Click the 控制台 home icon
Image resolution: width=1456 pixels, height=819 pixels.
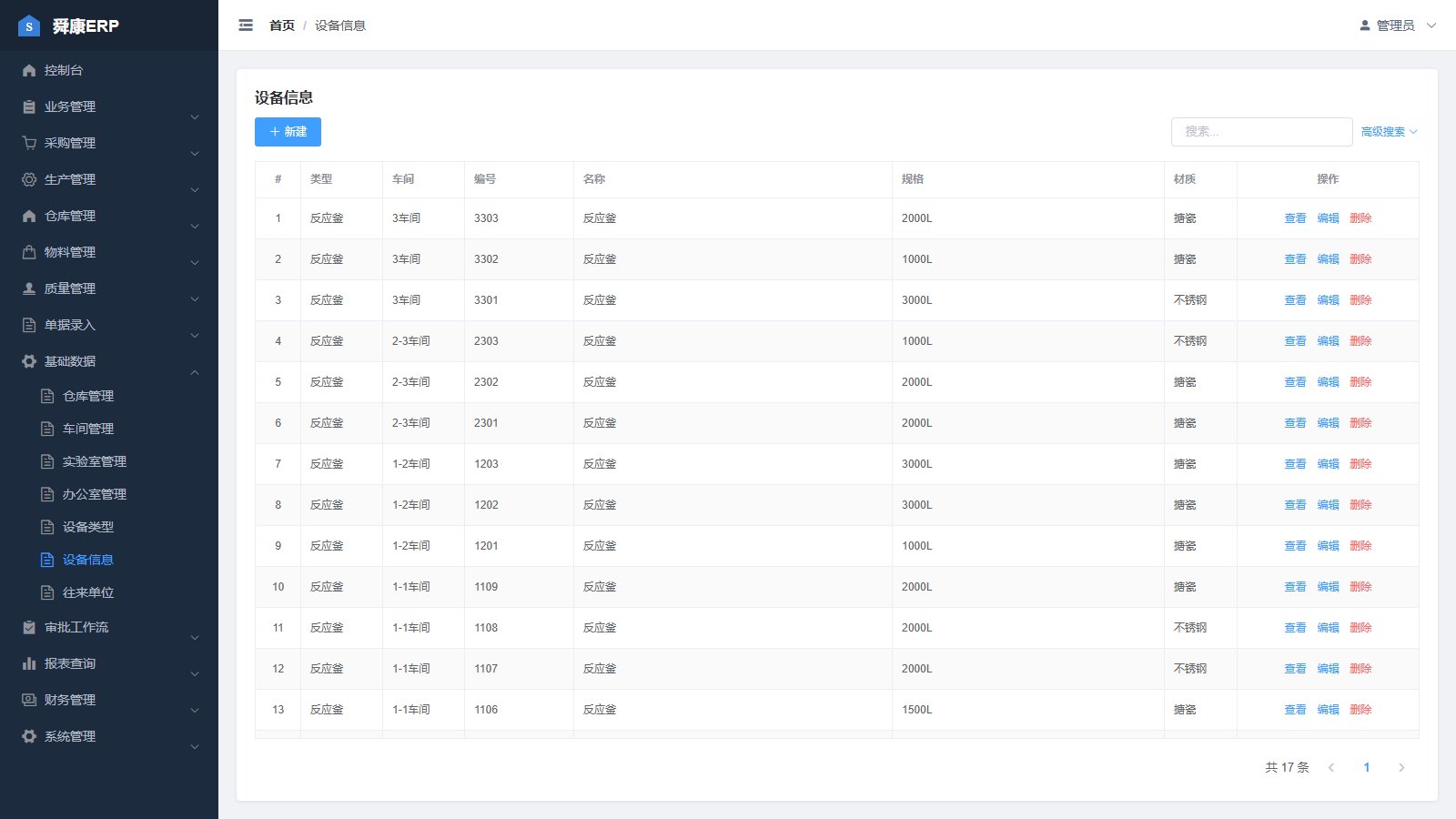click(x=29, y=70)
